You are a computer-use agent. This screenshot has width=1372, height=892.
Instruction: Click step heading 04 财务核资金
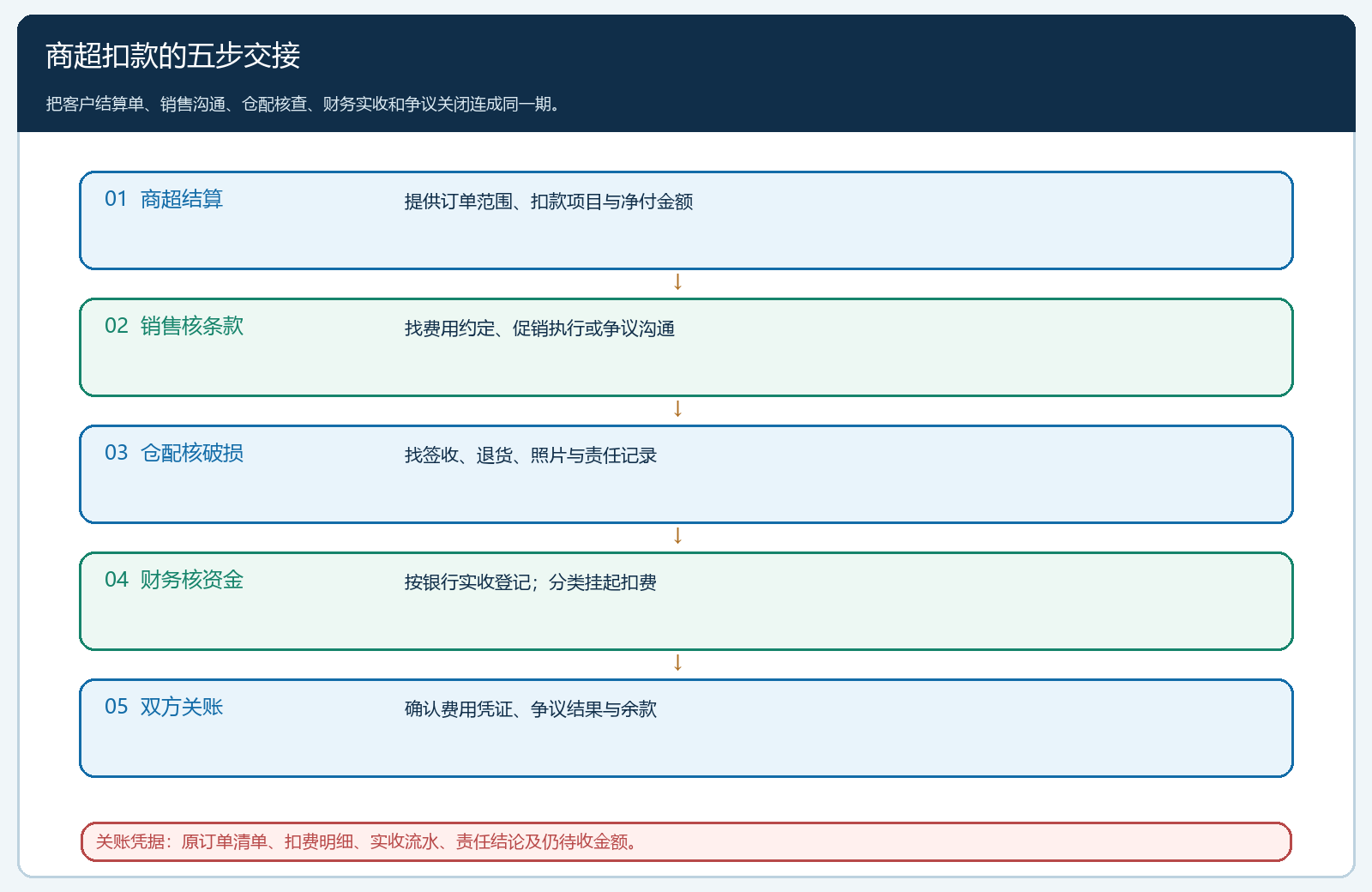(174, 580)
